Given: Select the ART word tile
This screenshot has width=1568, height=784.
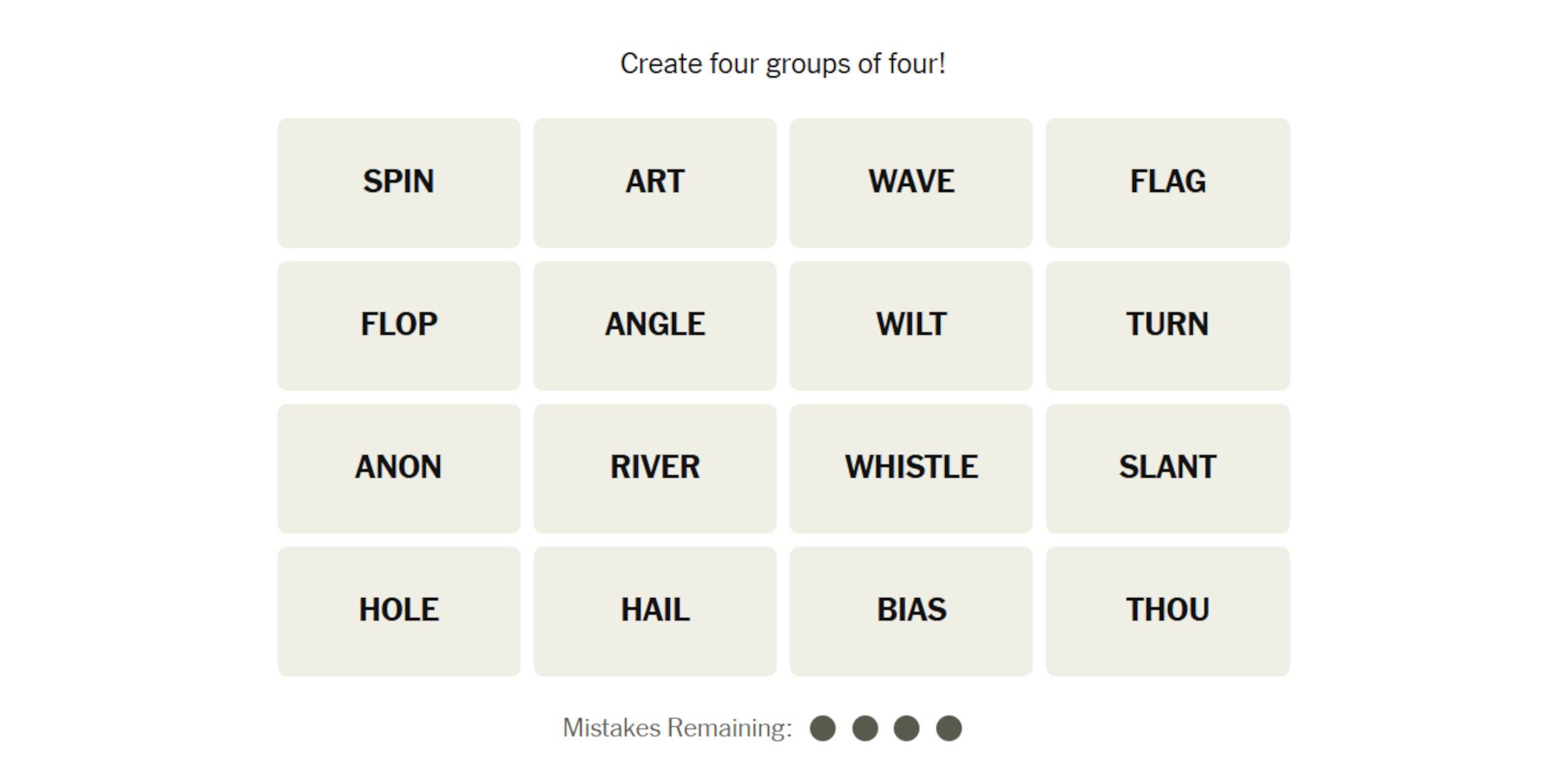Looking at the screenshot, I should tap(655, 182).
